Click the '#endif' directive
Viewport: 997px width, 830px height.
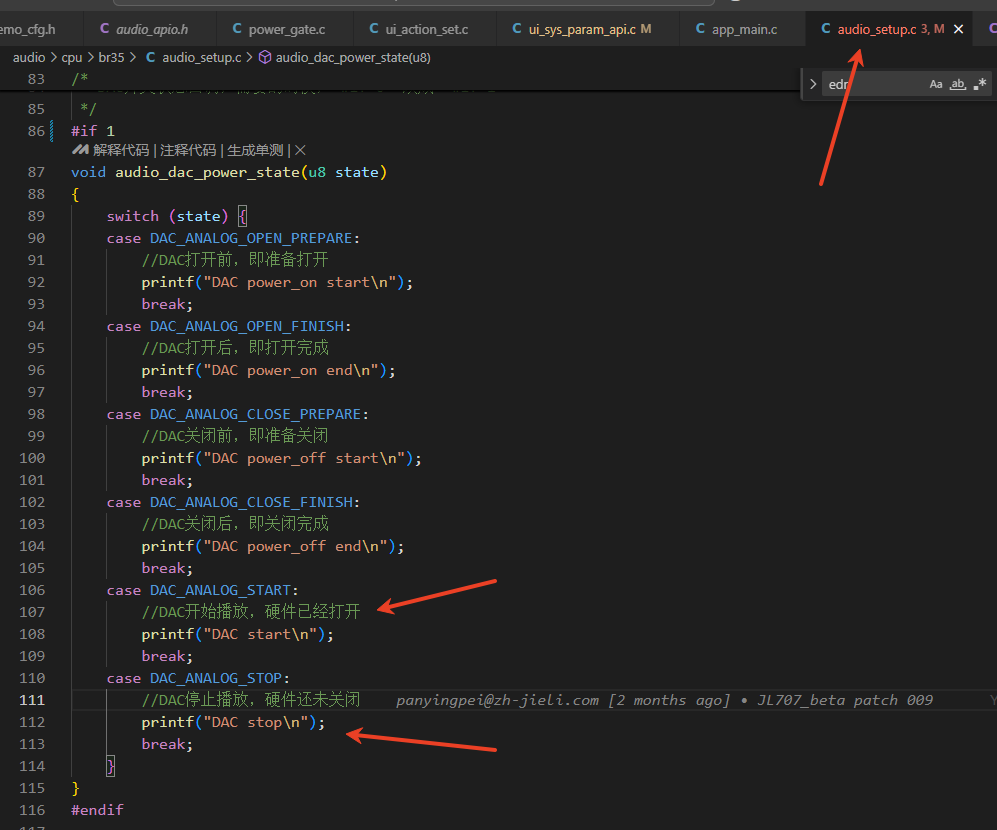coord(97,810)
